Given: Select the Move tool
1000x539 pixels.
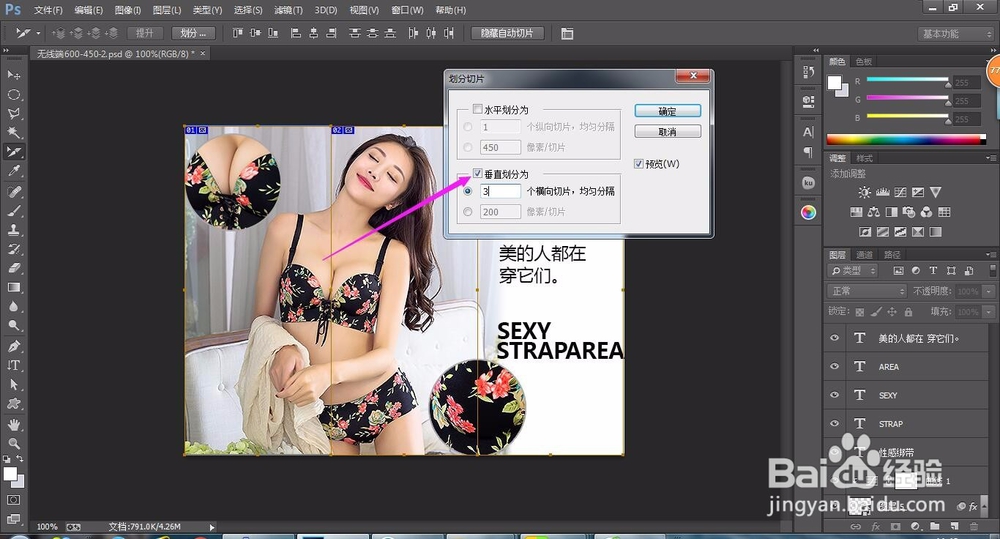Looking at the screenshot, I should pos(13,75).
